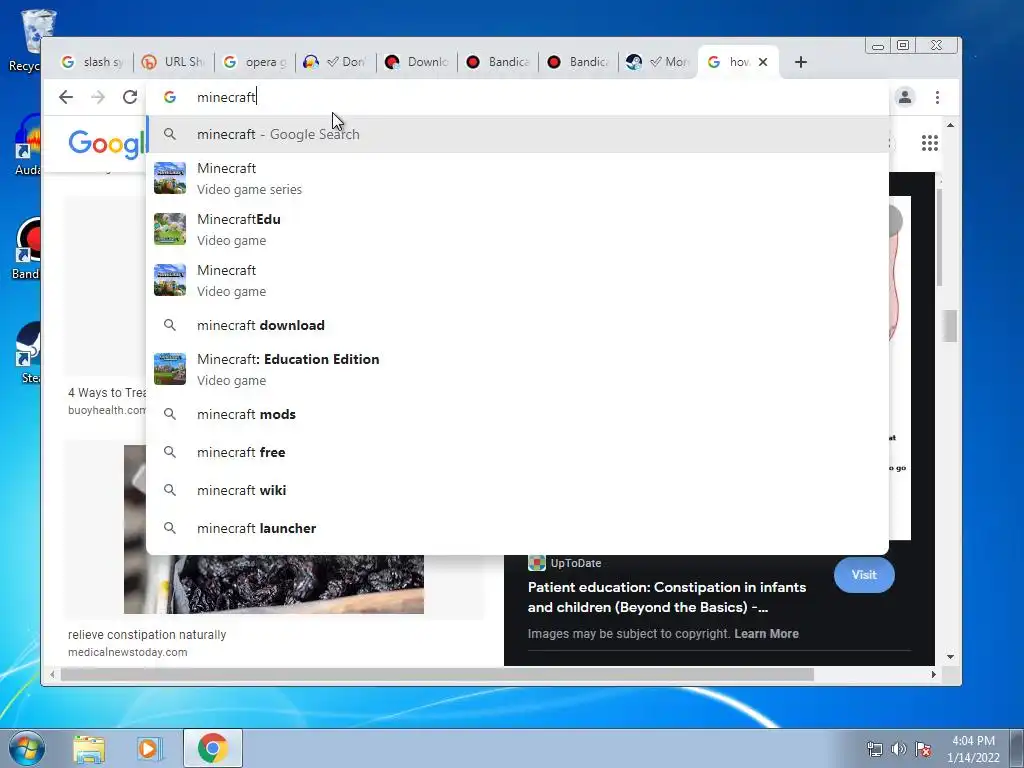Click the forward navigation arrow
The height and width of the screenshot is (768, 1024).
[98, 97]
